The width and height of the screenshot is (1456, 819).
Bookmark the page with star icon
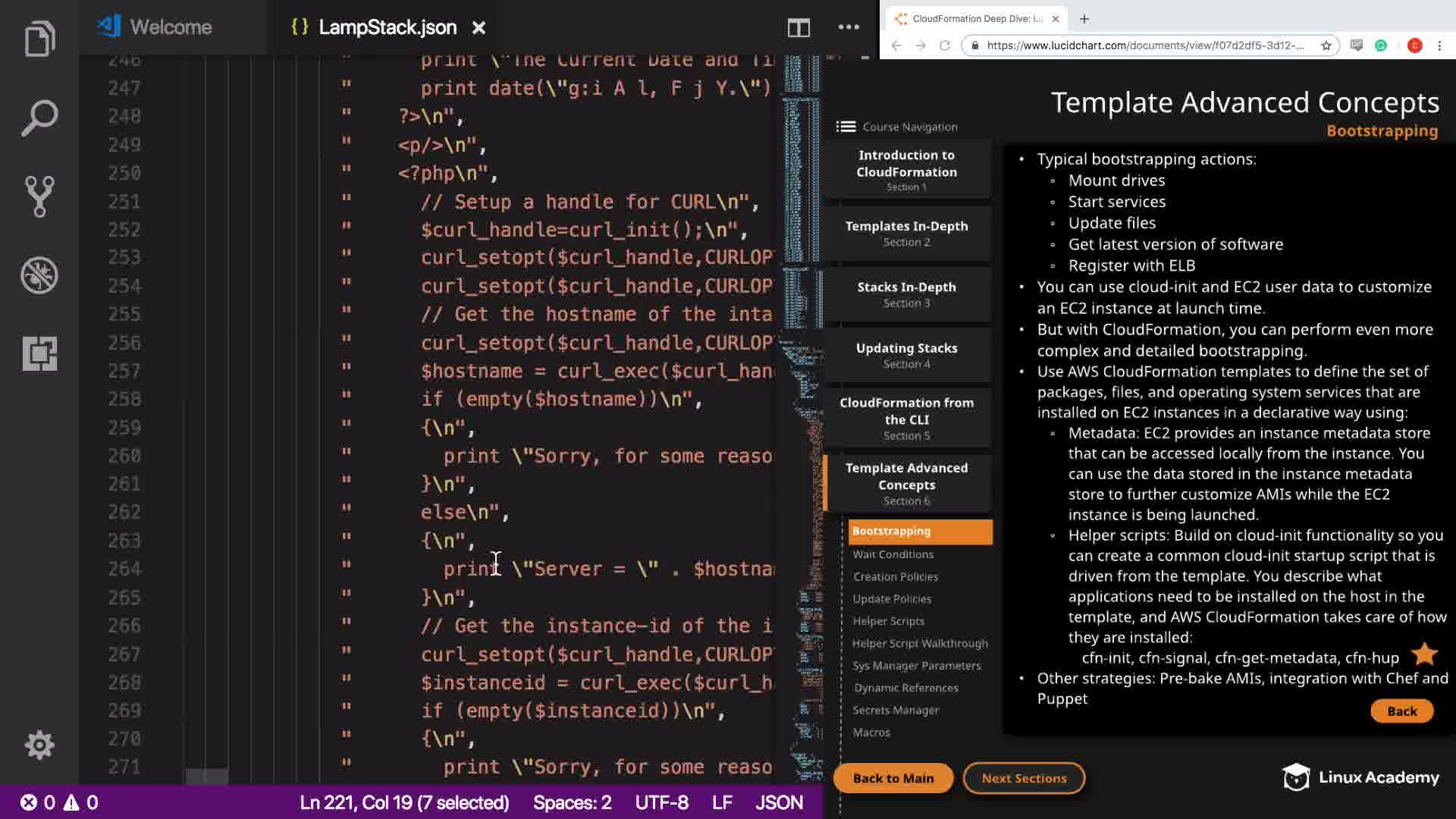[x=1326, y=45]
